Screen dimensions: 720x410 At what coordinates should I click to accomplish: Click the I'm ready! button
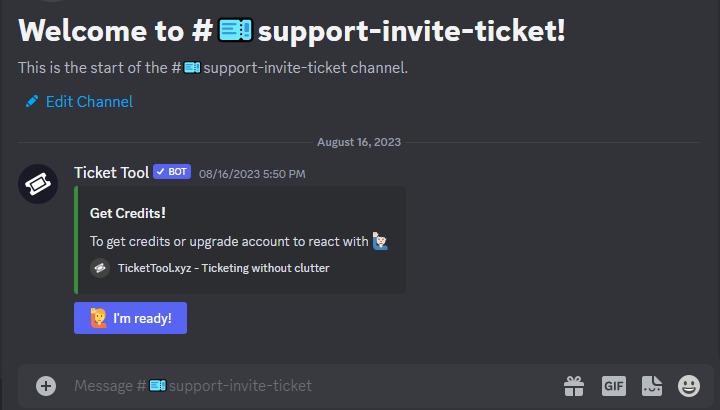(x=130, y=318)
